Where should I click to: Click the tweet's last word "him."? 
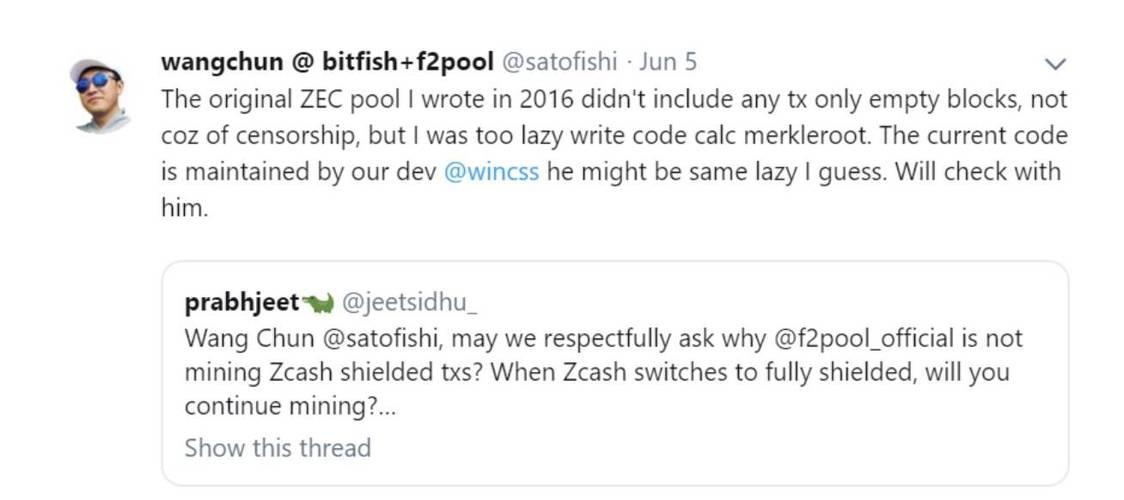point(185,207)
